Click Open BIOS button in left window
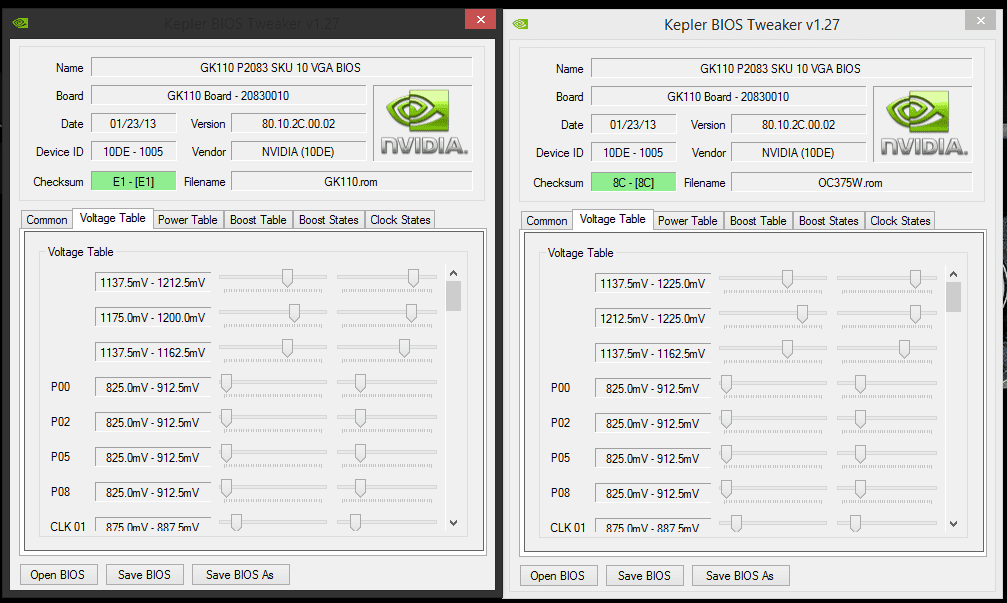The image size is (1007, 603). (58, 575)
